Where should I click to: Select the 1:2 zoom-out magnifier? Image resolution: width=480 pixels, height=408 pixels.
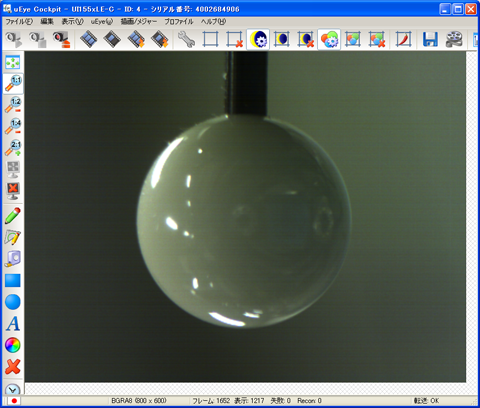click(x=13, y=105)
